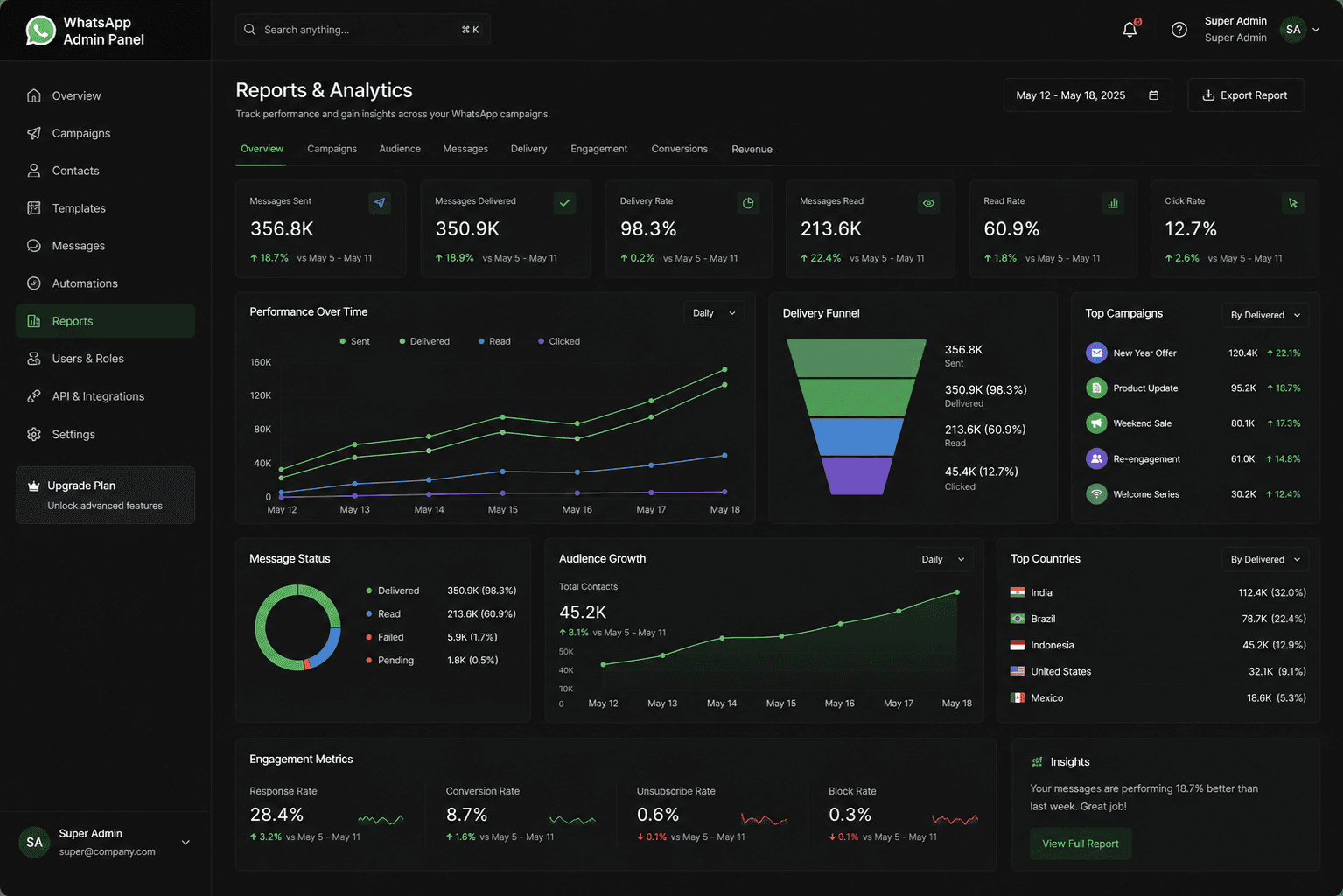The image size is (1343, 896).
Task: Click the Response Rate sparkline
Action: pyautogui.click(x=381, y=820)
